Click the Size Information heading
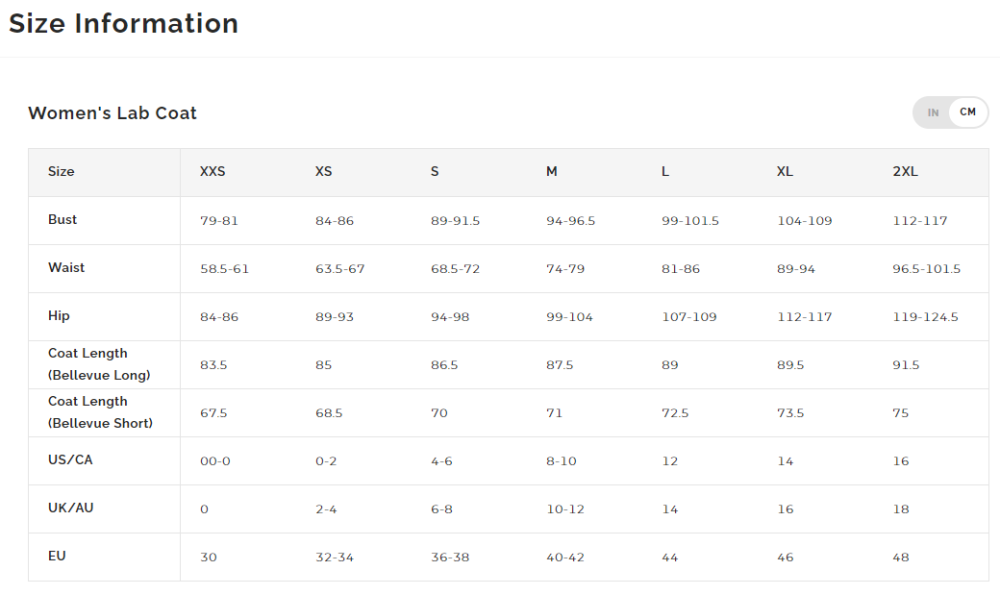 124,24
